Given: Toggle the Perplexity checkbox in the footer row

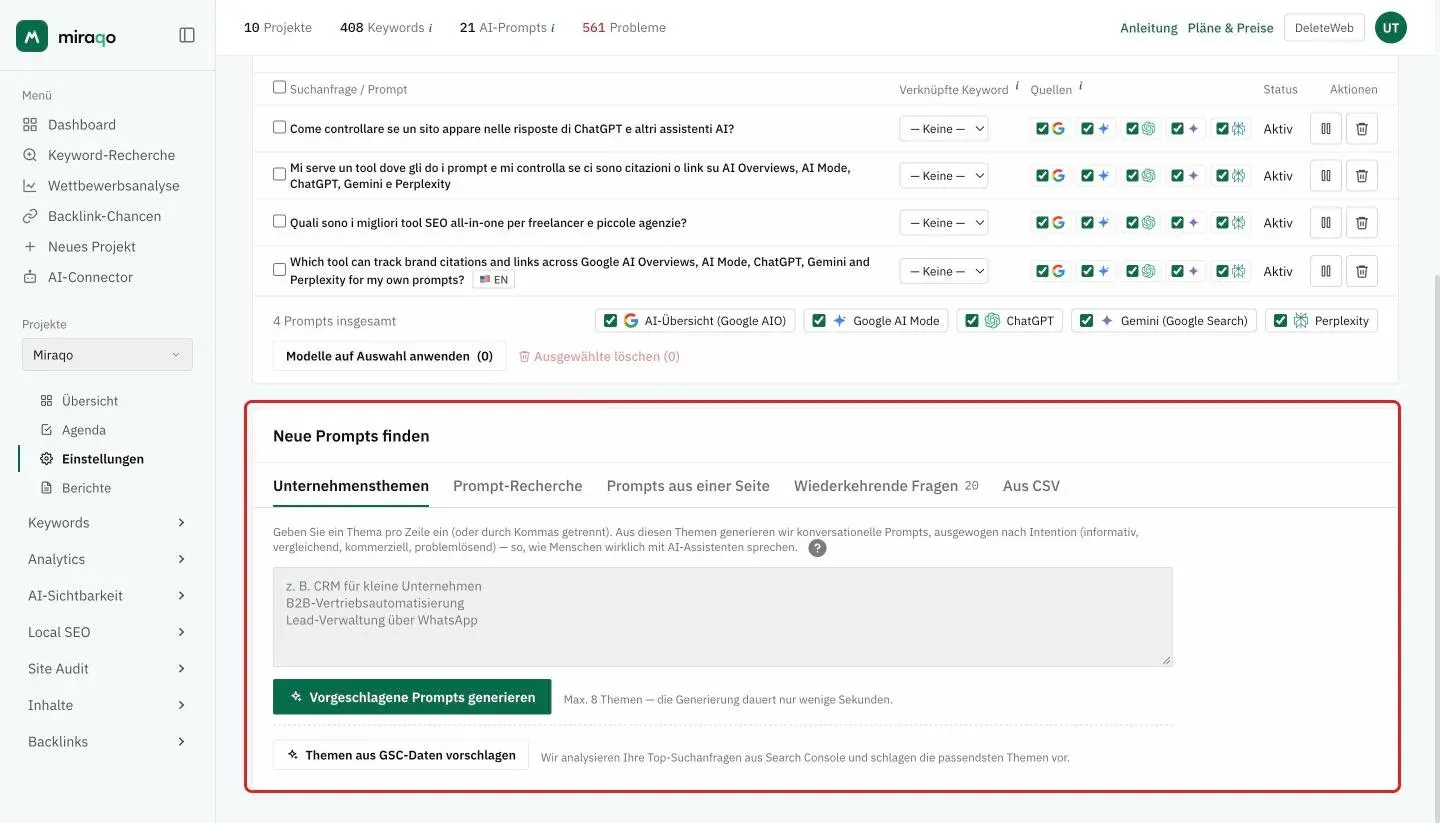Looking at the screenshot, I should [1281, 321].
